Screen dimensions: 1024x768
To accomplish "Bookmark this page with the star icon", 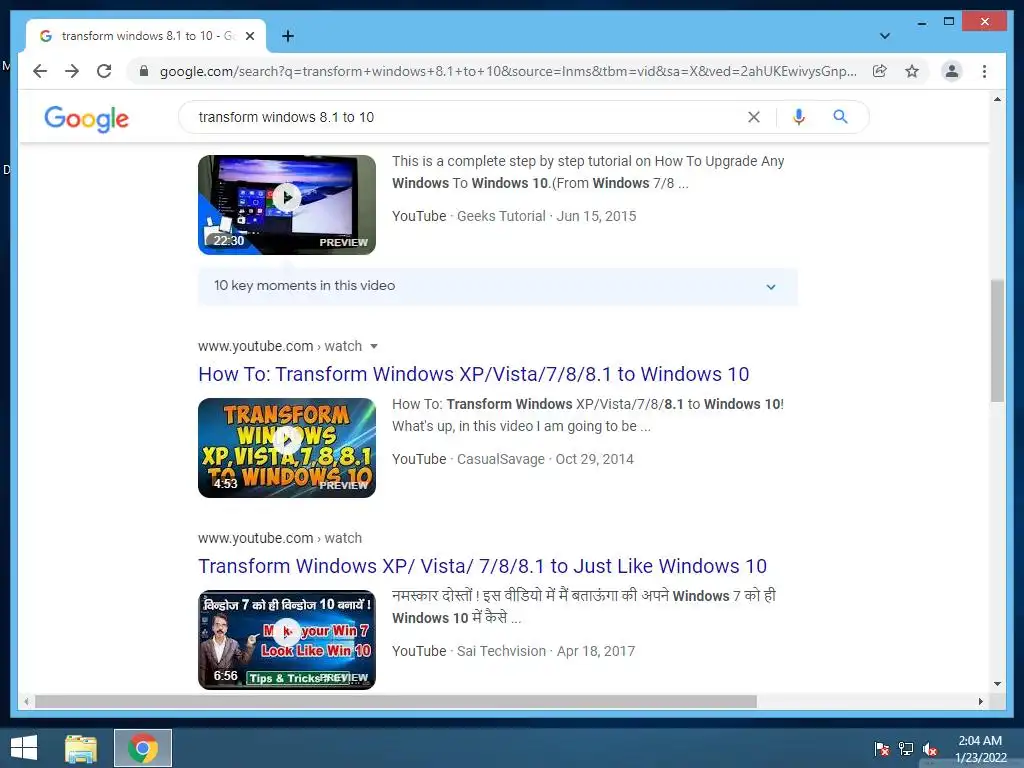I will coord(912,71).
